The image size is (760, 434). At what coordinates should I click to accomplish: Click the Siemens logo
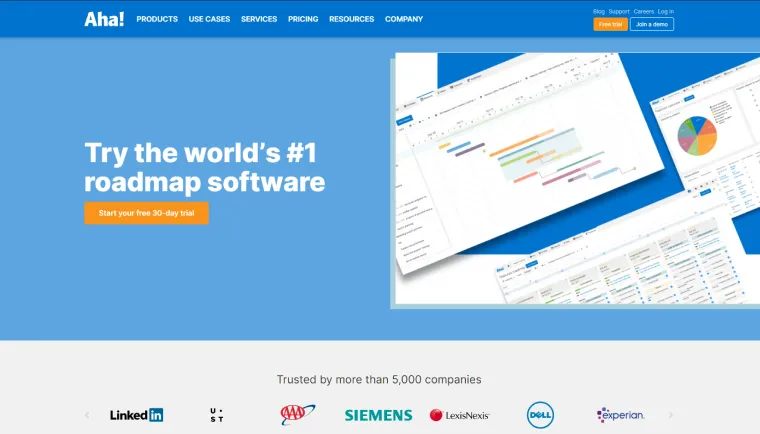(x=379, y=415)
